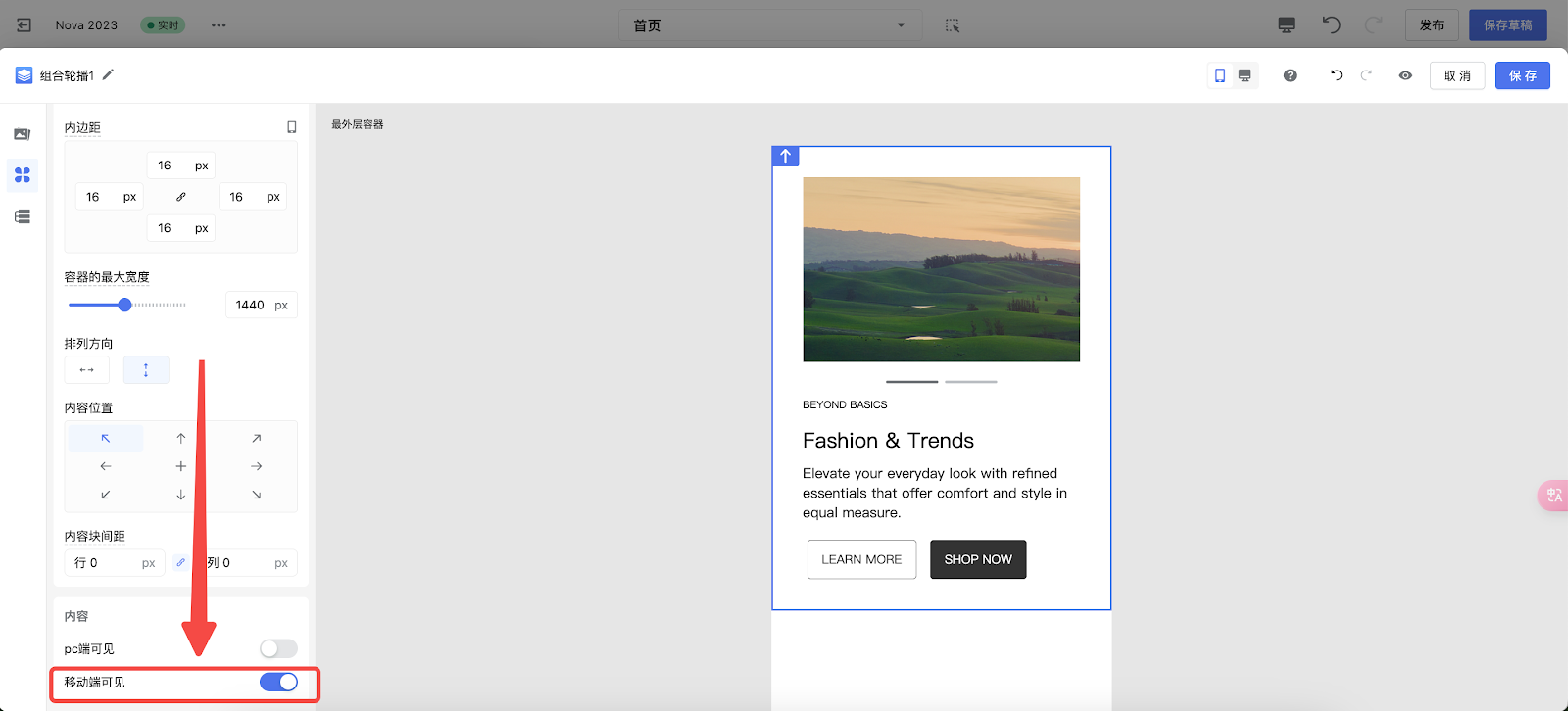Click the top bar redo arrow

pos(1374,24)
